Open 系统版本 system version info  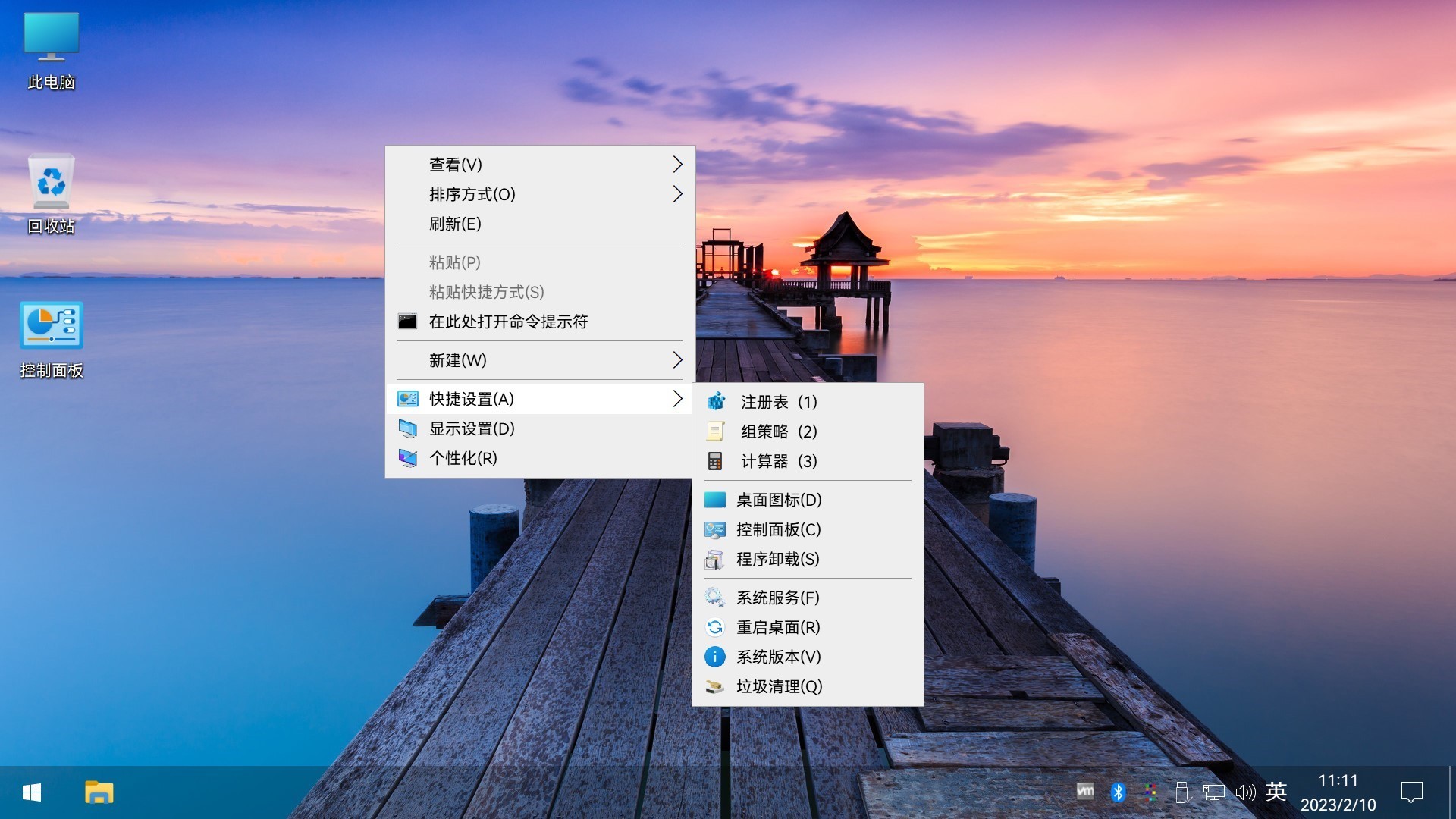[x=777, y=657]
